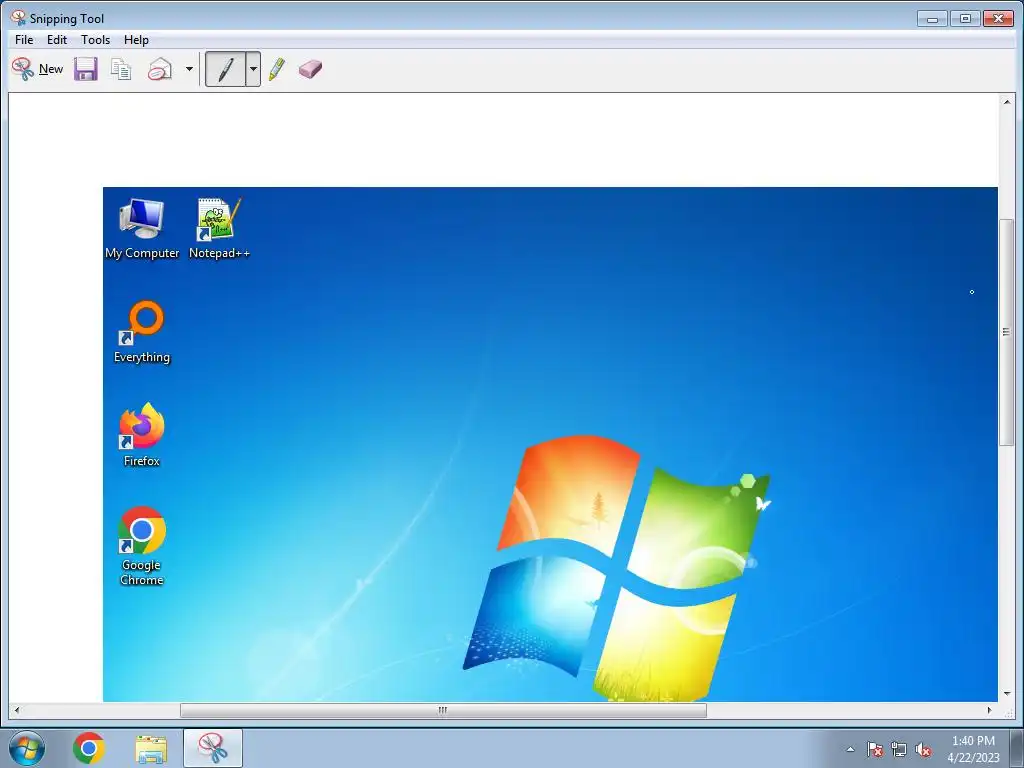Screen dimensions: 1024x768
Task: Click the vertical scrollbar thumb
Action: pyautogui.click(x=1006, y=332)
